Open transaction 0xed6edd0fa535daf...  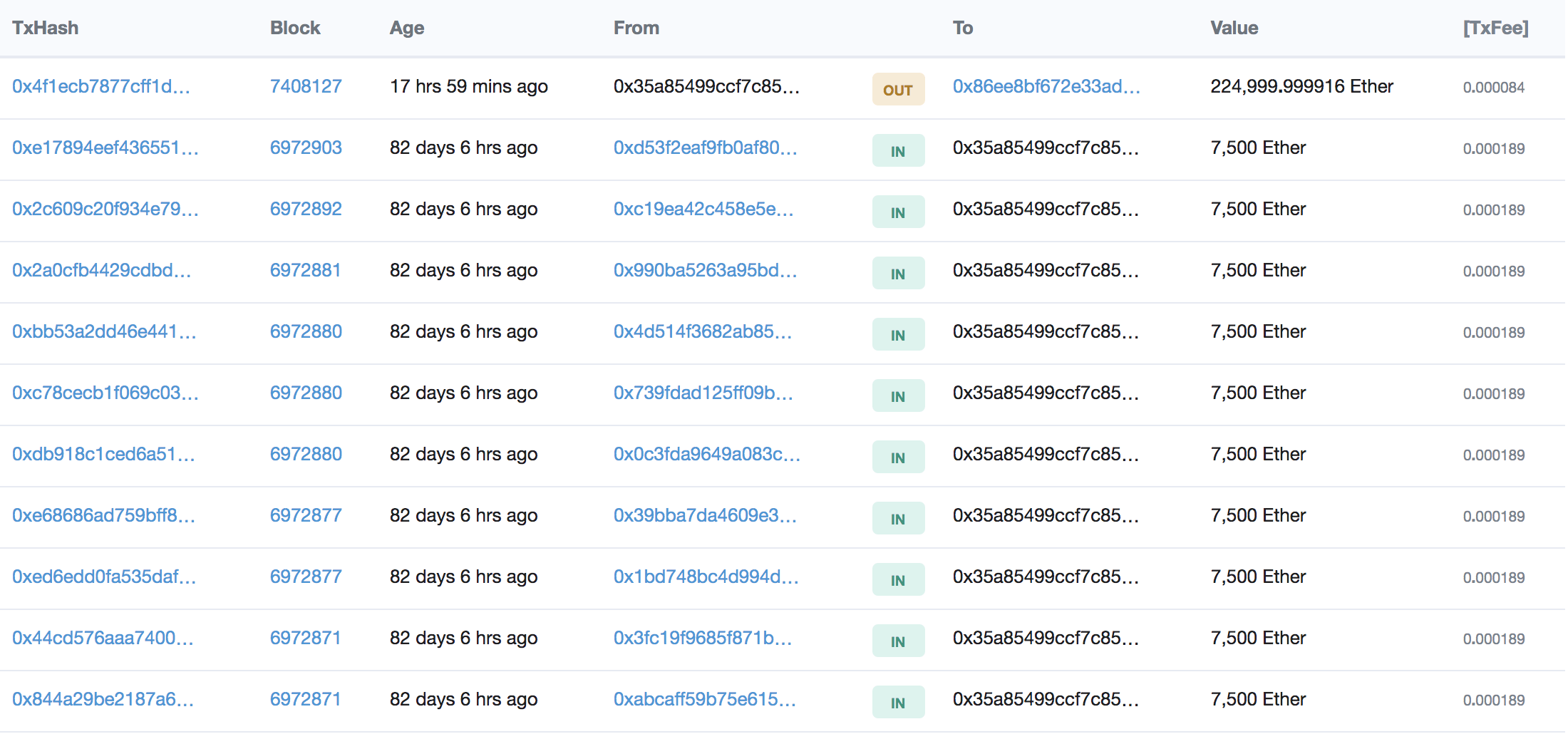click(105, 577)
